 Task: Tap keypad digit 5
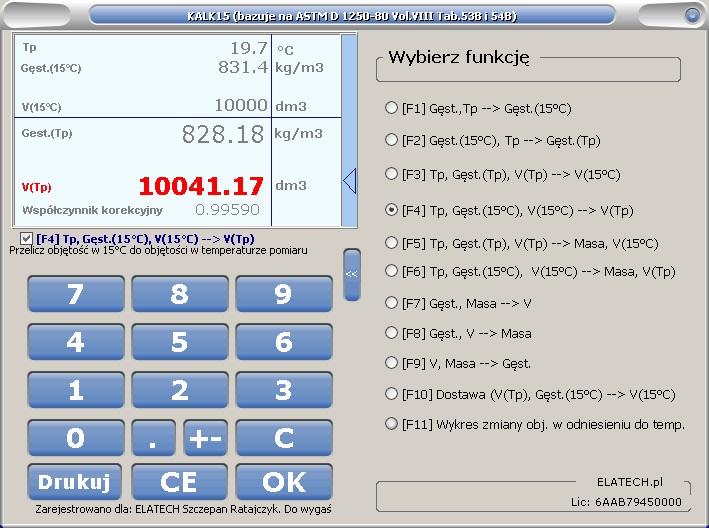pos(180,342)
